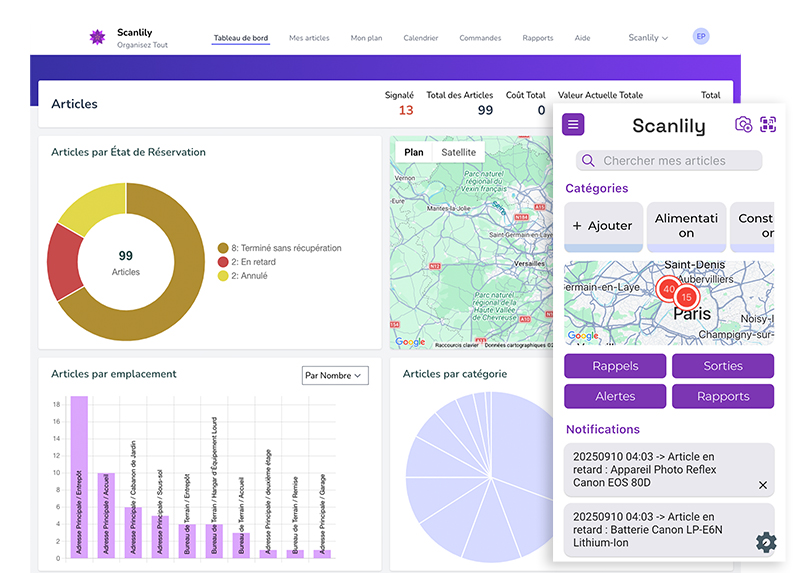Click the Annulé yellow legend swatch
The height and width of the screenshot is (573, 800).
pyautogui.click(x=223, y=276)
